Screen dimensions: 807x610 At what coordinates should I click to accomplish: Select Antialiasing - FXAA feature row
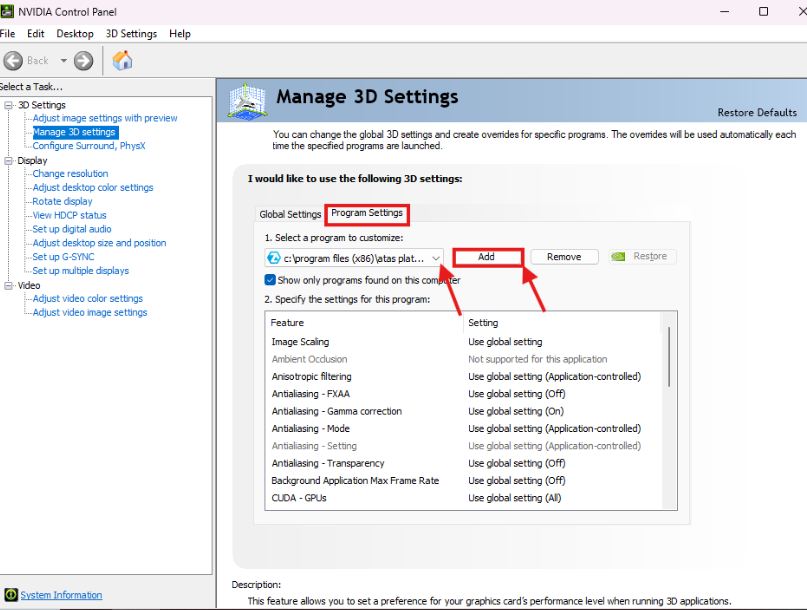coord(463,394)
